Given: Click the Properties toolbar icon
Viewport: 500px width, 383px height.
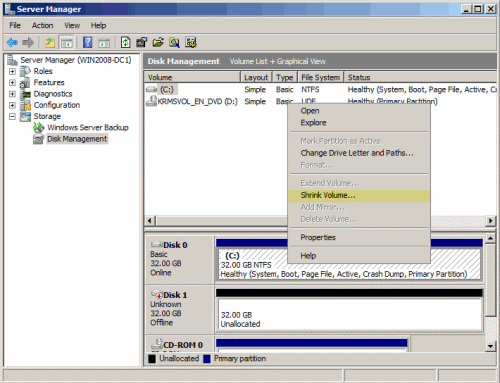Looking at the screenshot, I should pyautogui.click(x=142, y=42).
